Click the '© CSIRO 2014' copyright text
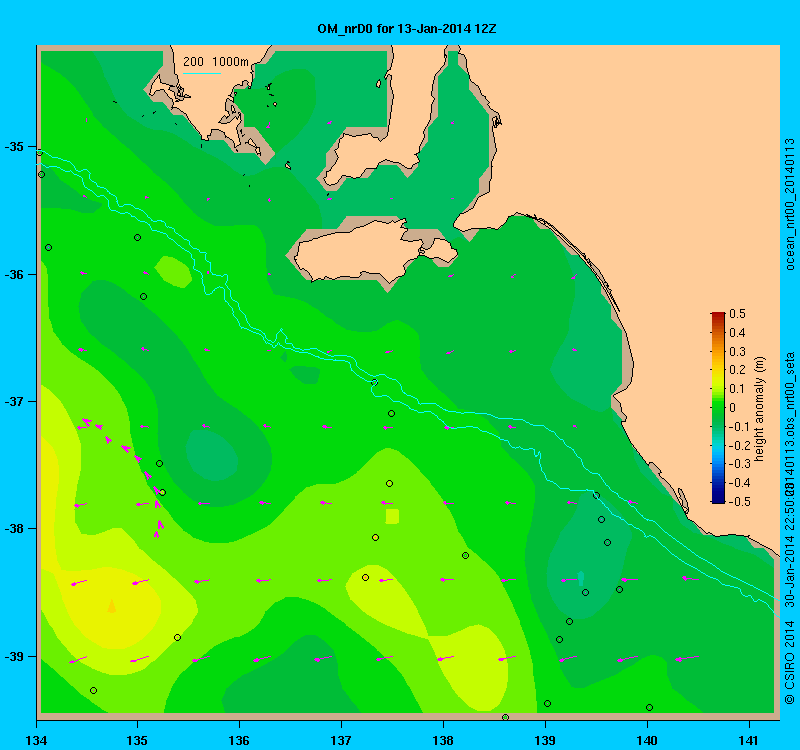Viewport: 800px width, 750px height. 790,662
